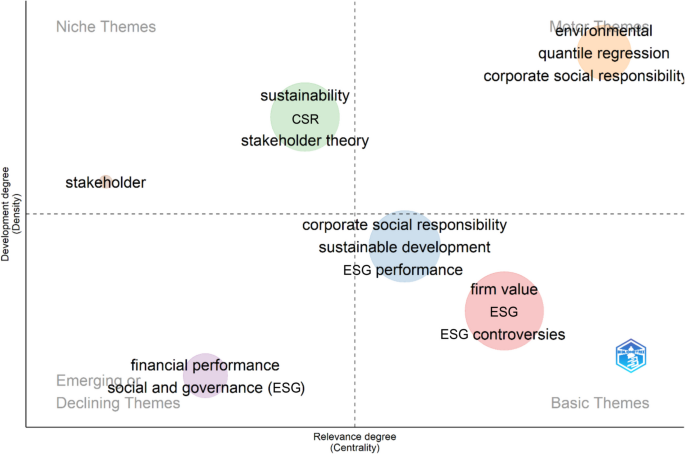
Task: Click the environmental keyword label
Action: 604,31
